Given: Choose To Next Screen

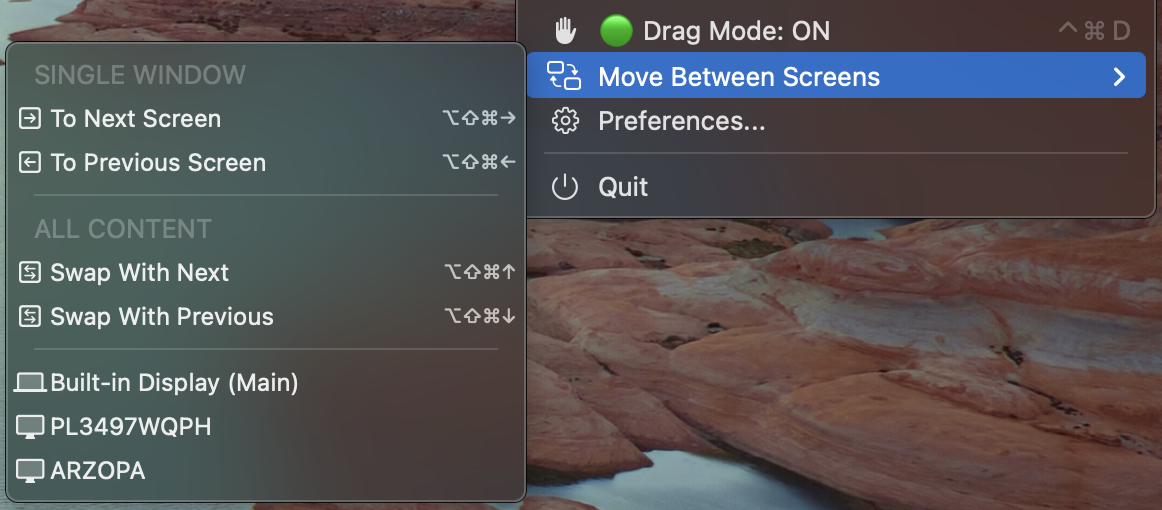Looking at the screenshot, I should pyautogui.click(x=135, y=119).
